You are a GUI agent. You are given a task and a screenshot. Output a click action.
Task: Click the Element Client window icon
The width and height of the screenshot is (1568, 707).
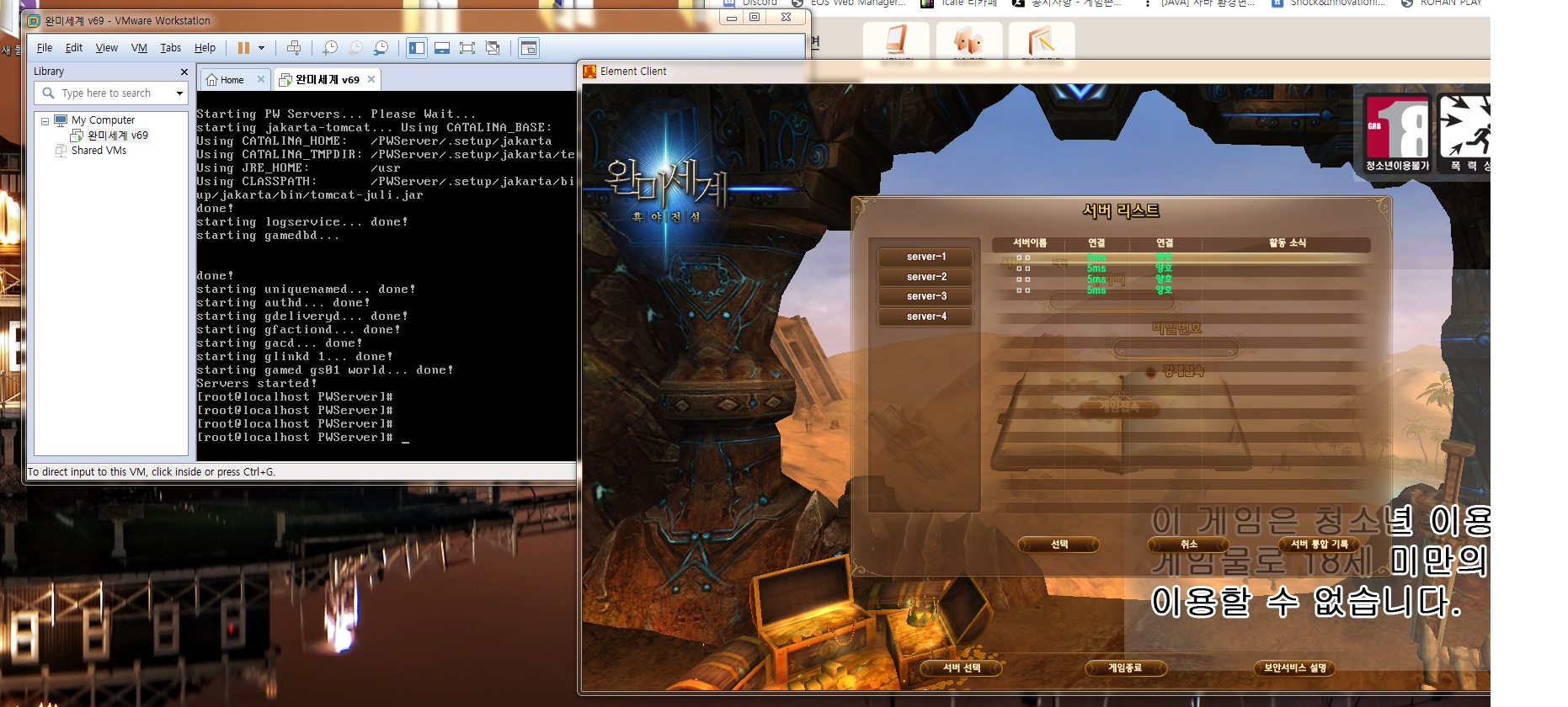click(x=589, y=72)
